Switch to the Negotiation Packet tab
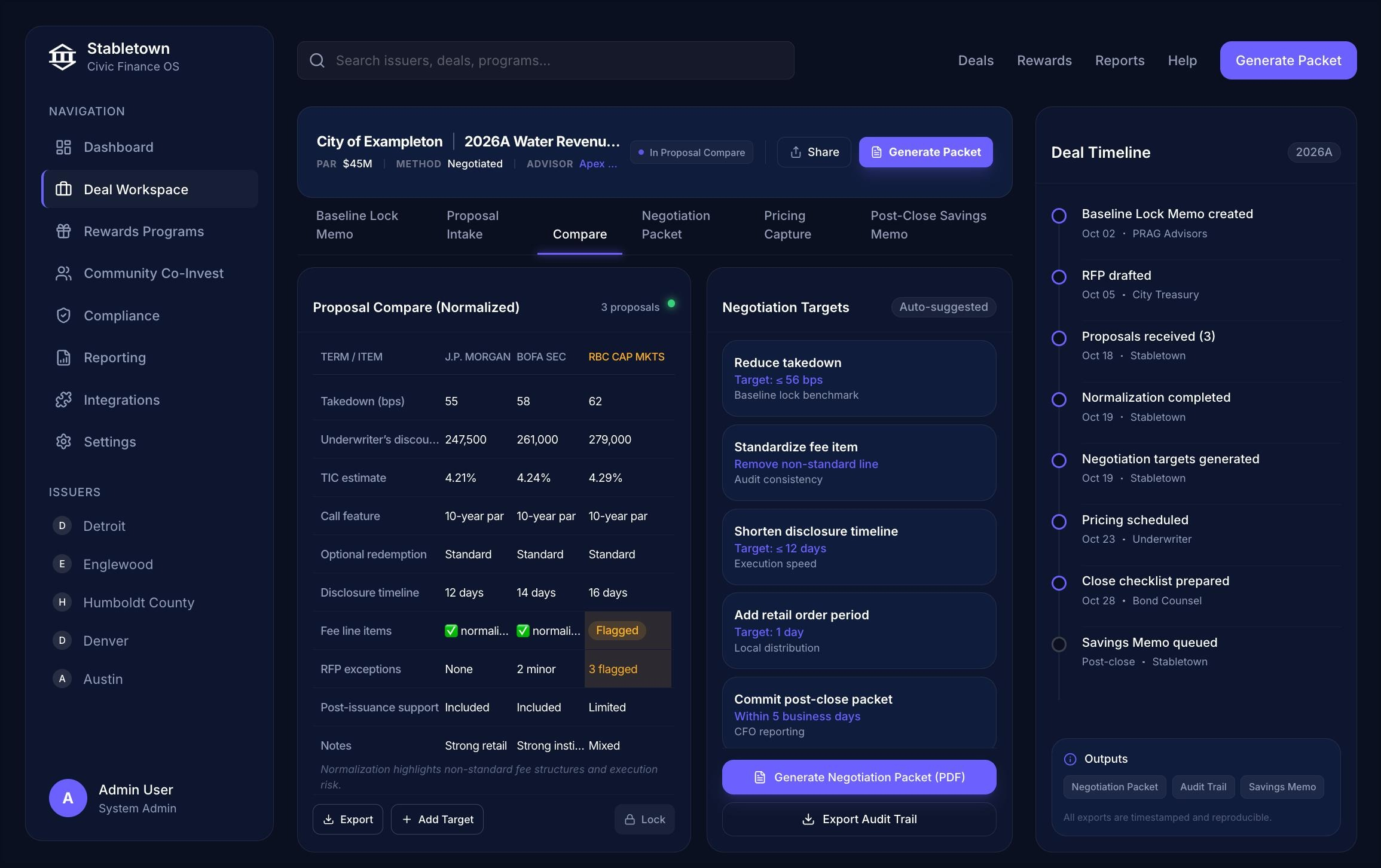Image resolution: width=1381 pixels, height=868 pixels. [x=676, y=225]
